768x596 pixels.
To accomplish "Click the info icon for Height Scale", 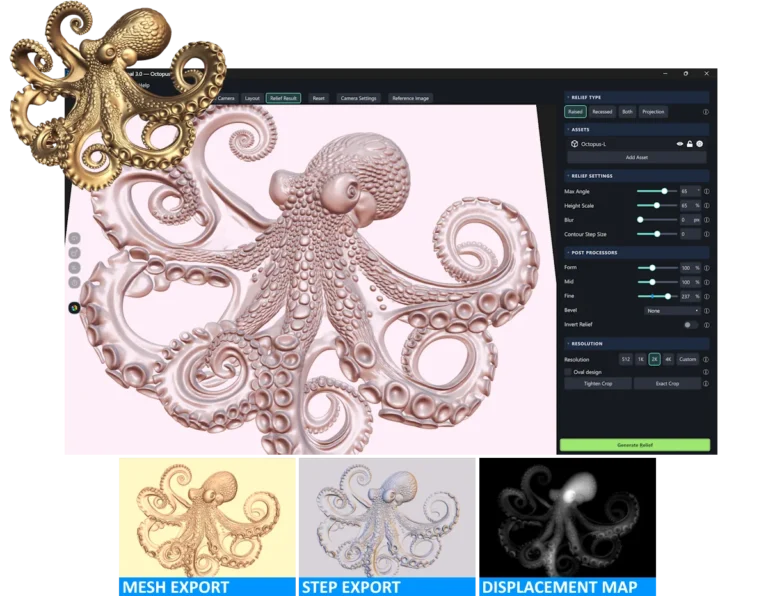I will [706, 206].
